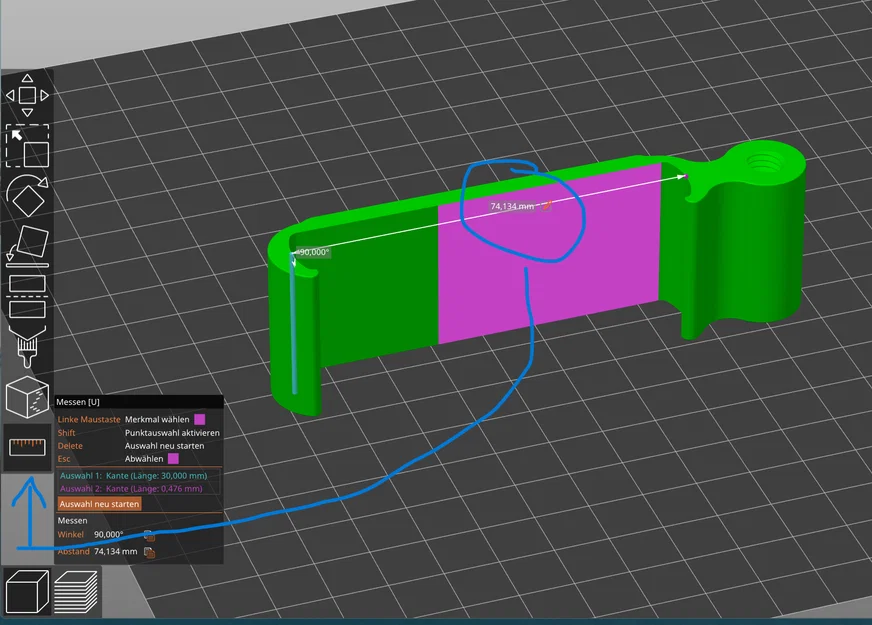872x625 pixels.
Task: Switch to 3D editor view cube
Action: [x=27, y=592]
